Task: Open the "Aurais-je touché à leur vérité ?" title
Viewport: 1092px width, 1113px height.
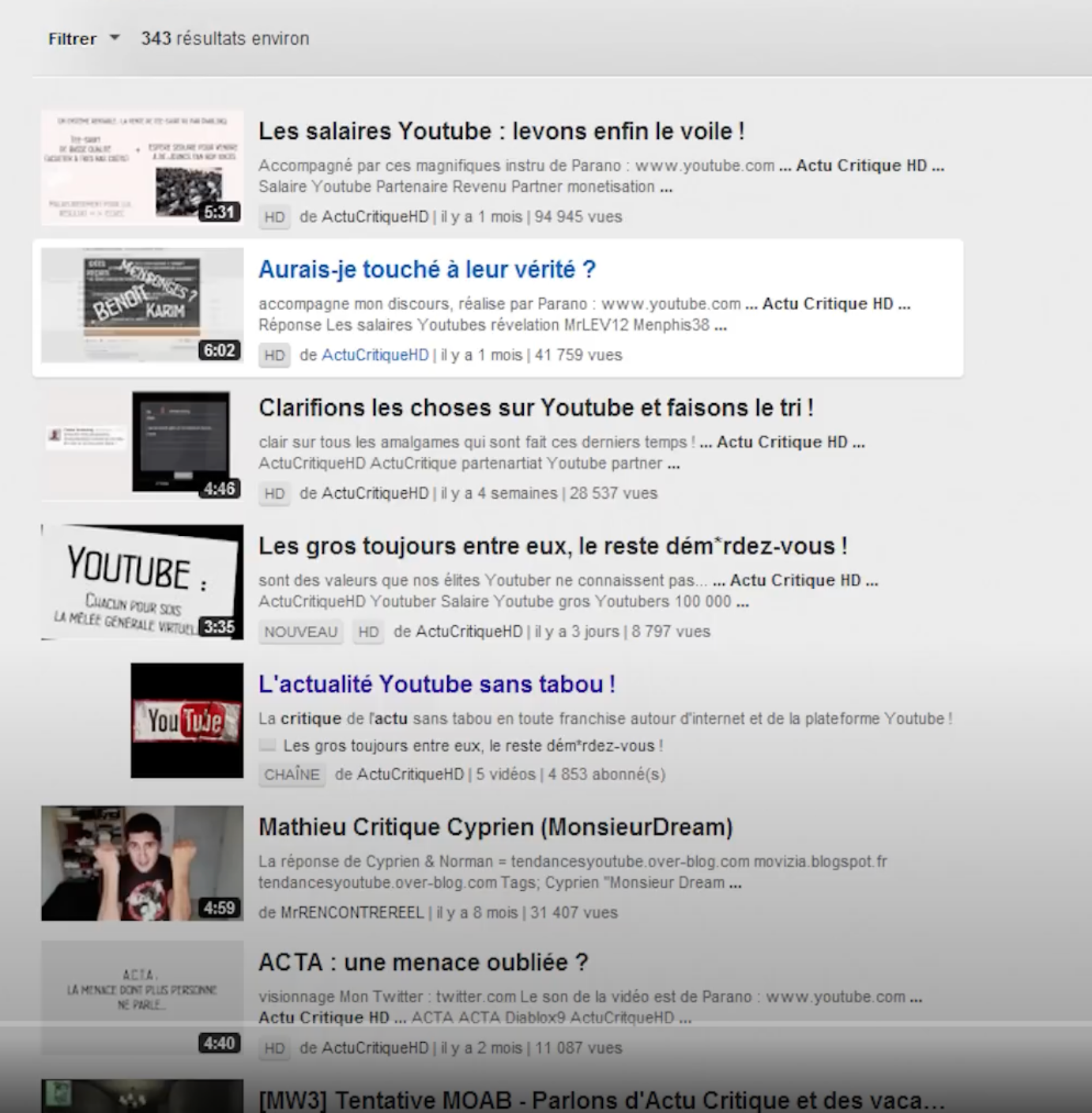Action: click(x=427, y=270)
